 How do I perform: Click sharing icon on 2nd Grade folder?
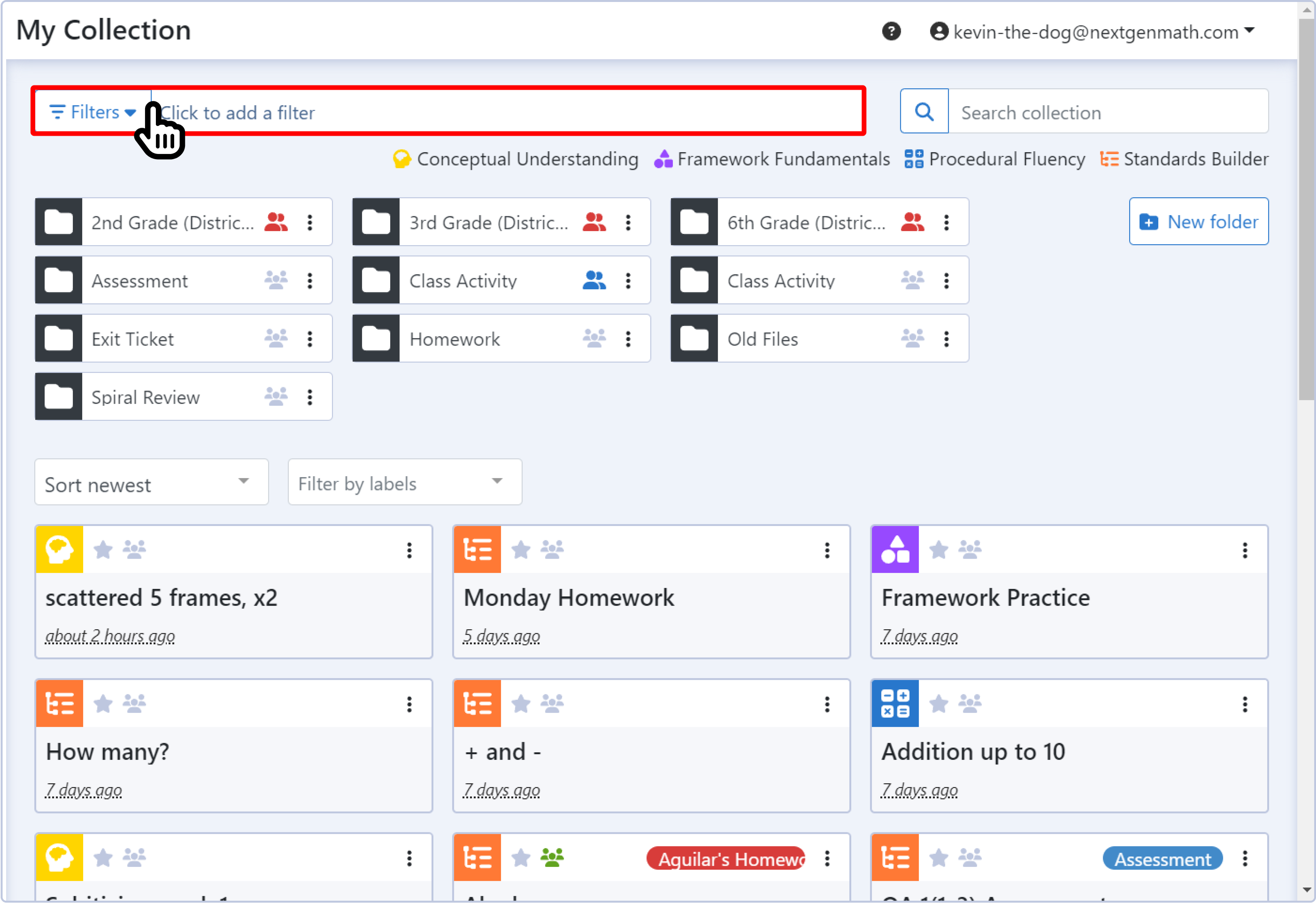(276, 222)
